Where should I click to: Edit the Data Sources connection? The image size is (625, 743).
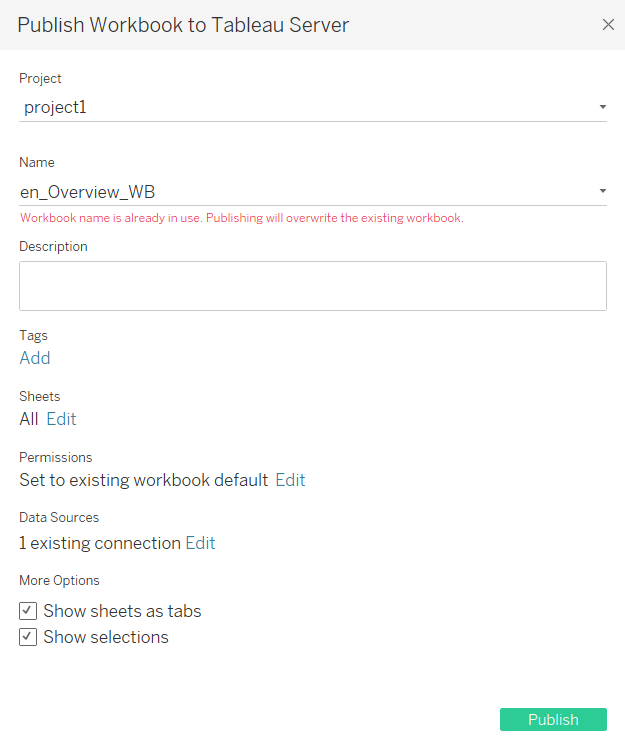(x=200, y=543)
